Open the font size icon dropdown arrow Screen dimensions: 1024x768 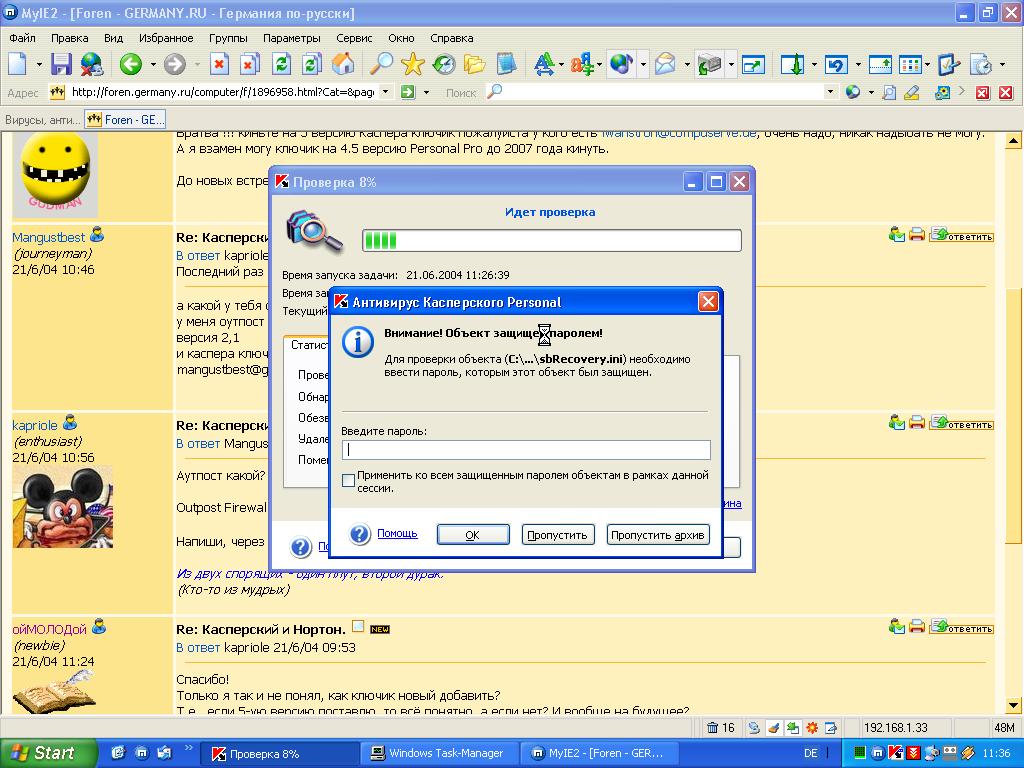(x=561, y=65)
